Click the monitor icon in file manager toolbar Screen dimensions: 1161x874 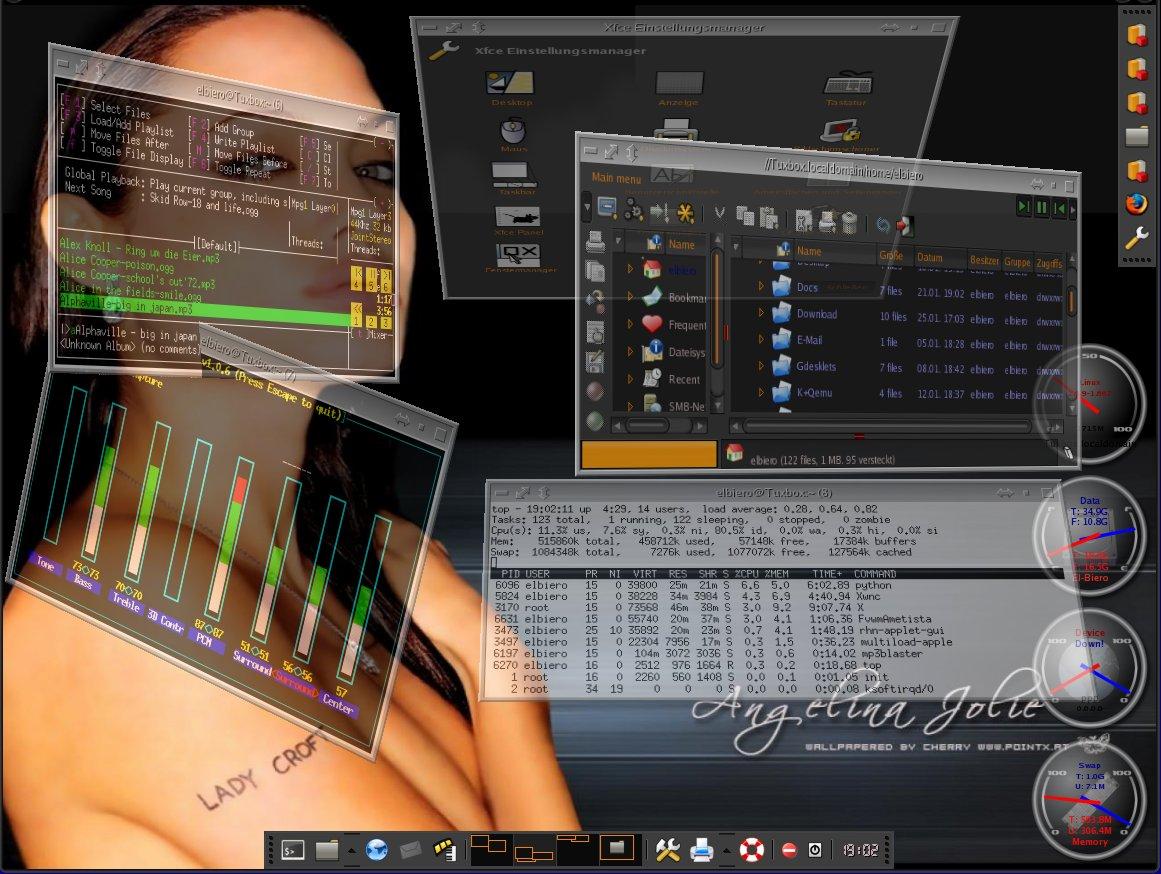607,208
